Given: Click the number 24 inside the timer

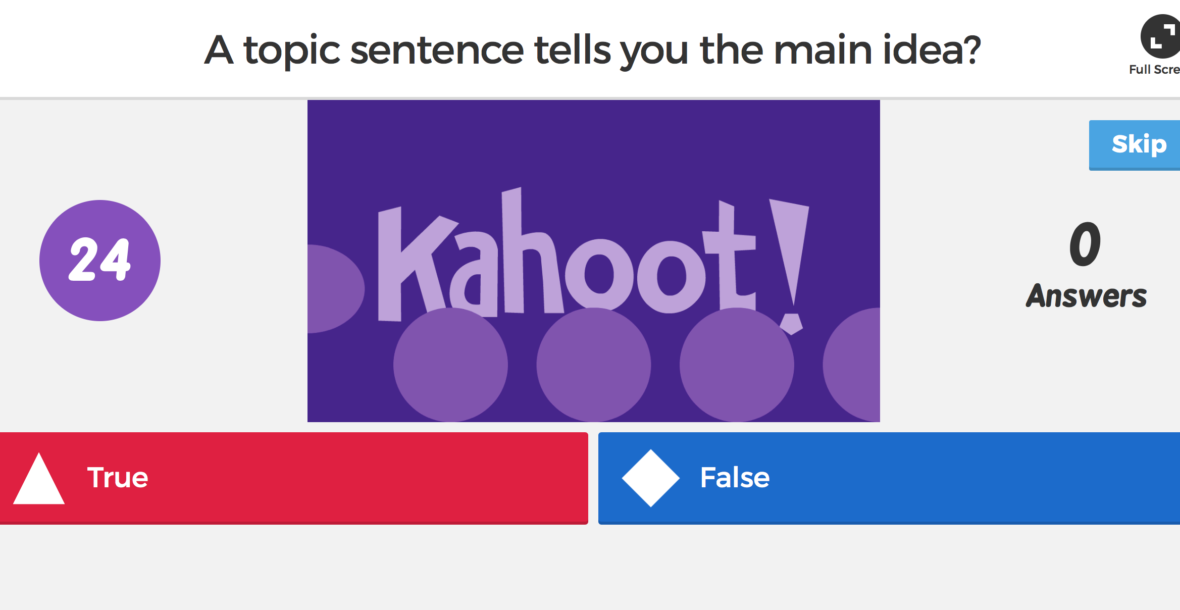Looking at the screenshot, I should coord(100,262).
